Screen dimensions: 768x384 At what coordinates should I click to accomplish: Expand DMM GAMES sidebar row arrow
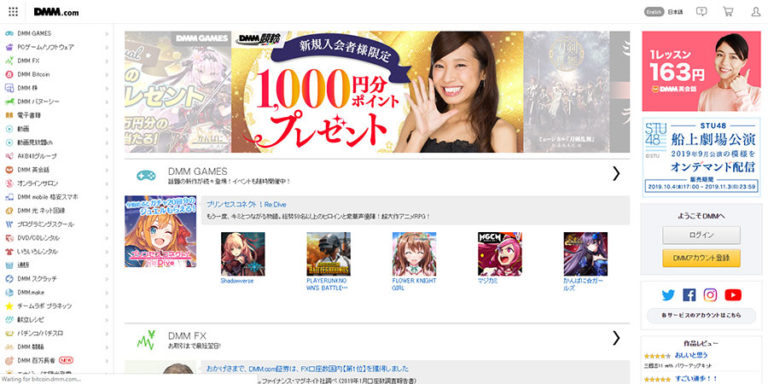pyautogui.click(x=106, y=33)
